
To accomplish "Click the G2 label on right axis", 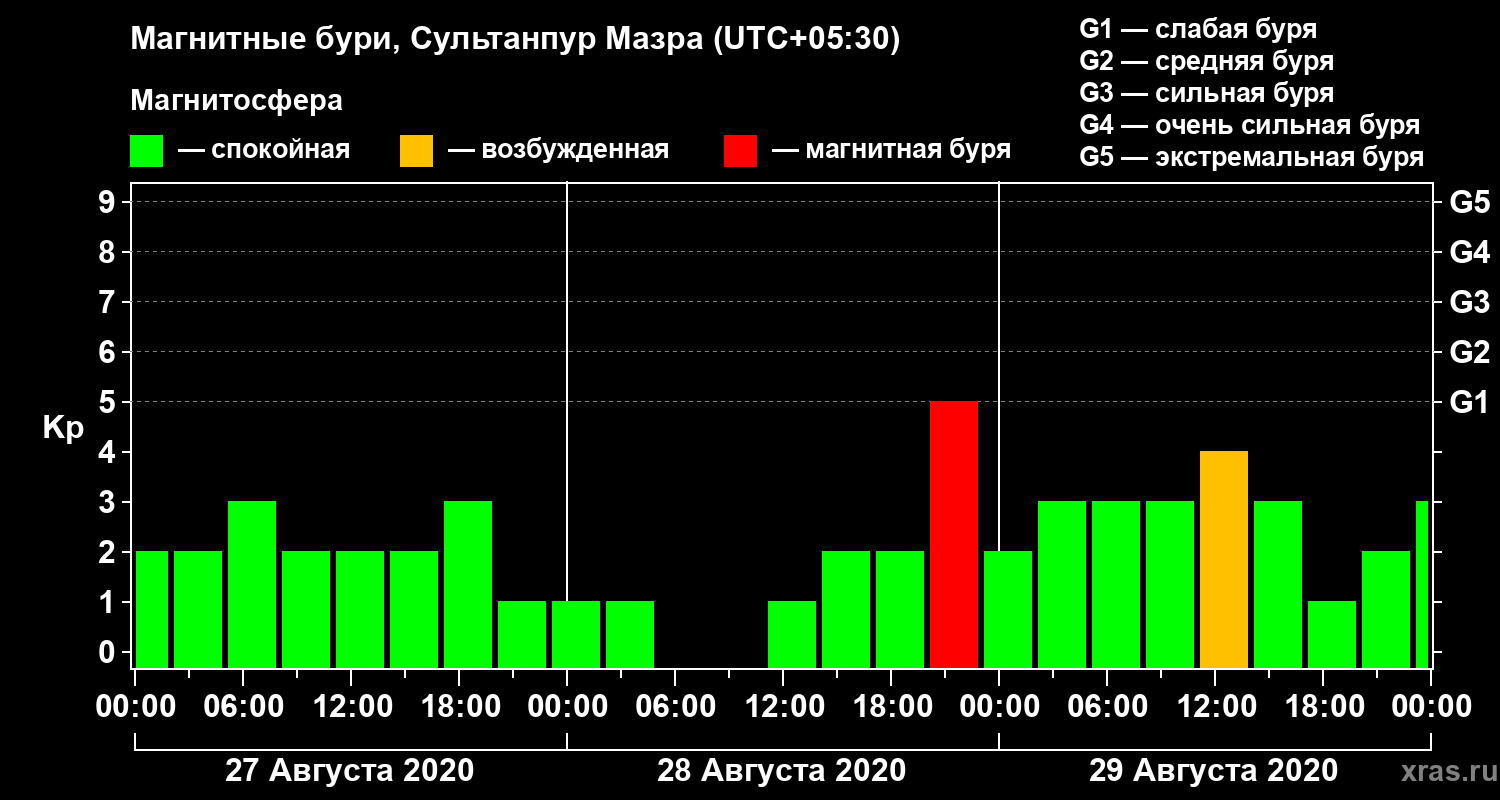I will click(x=1469, y=352).
